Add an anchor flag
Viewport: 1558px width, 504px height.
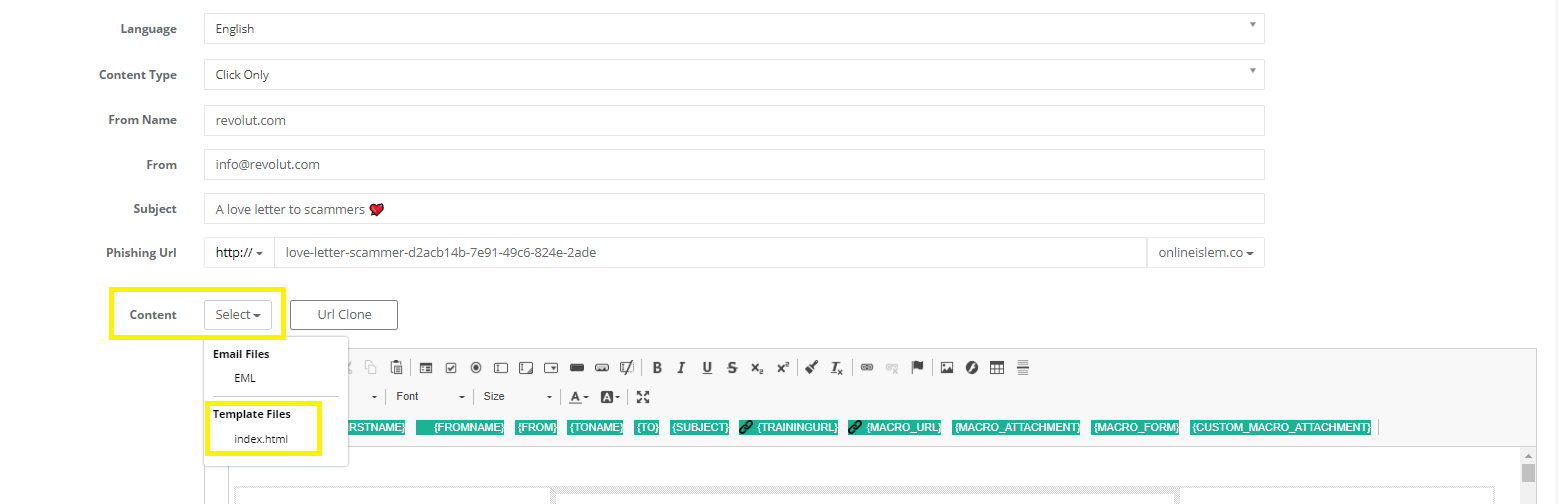(917, 367)
